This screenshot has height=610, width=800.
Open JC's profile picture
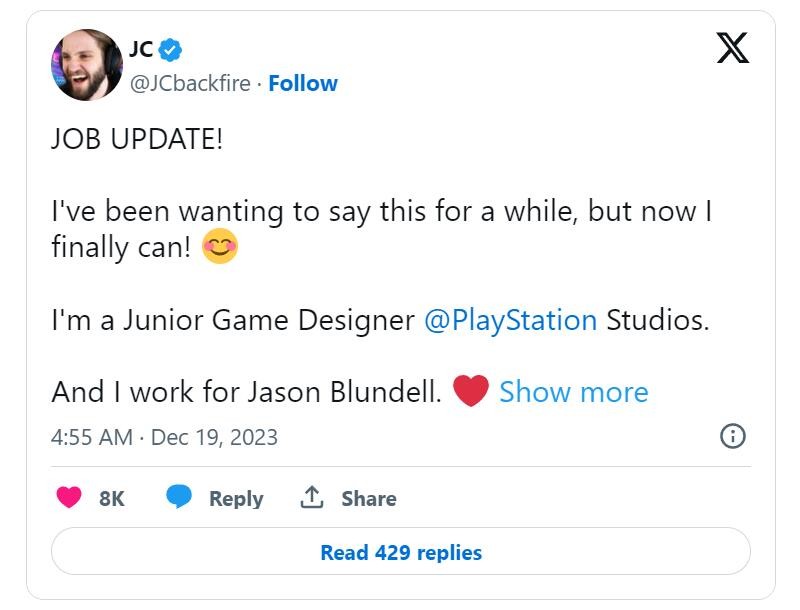point(87,65)
